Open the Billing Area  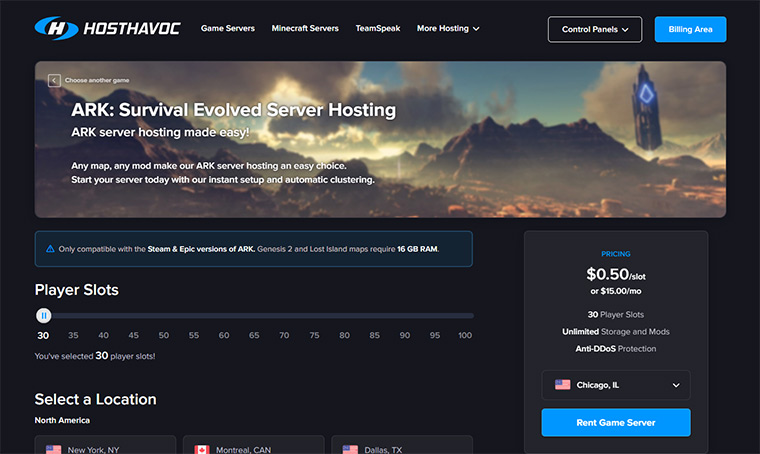click(690, 30)
